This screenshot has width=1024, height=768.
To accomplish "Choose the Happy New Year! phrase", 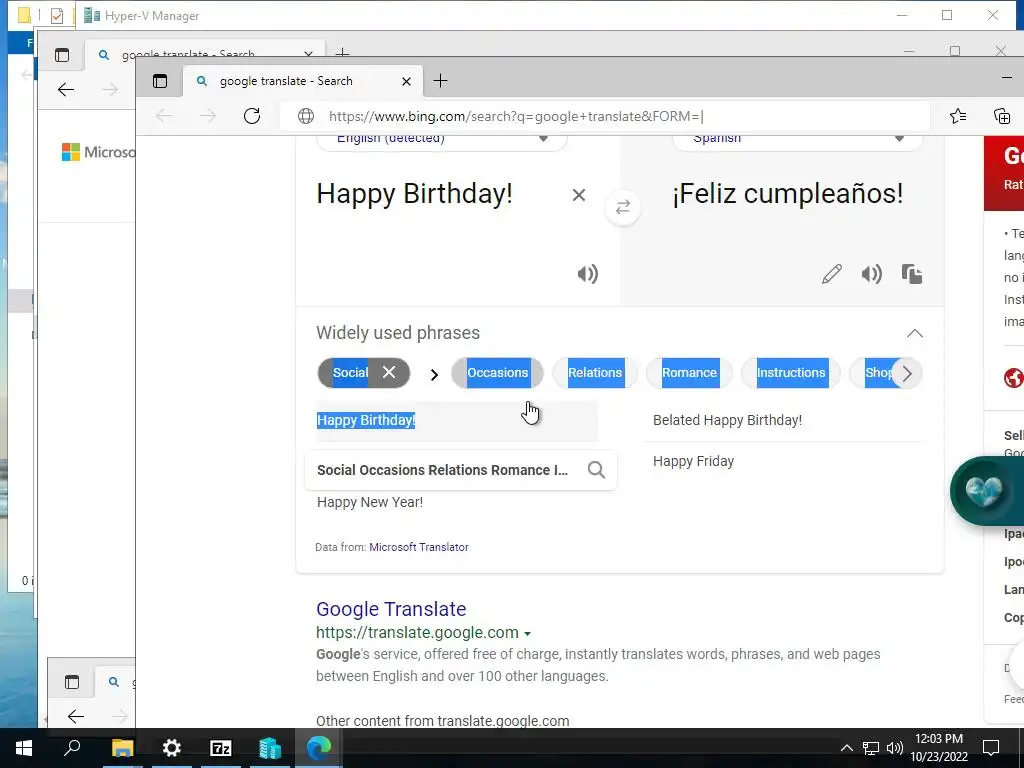I will point(370,502).
